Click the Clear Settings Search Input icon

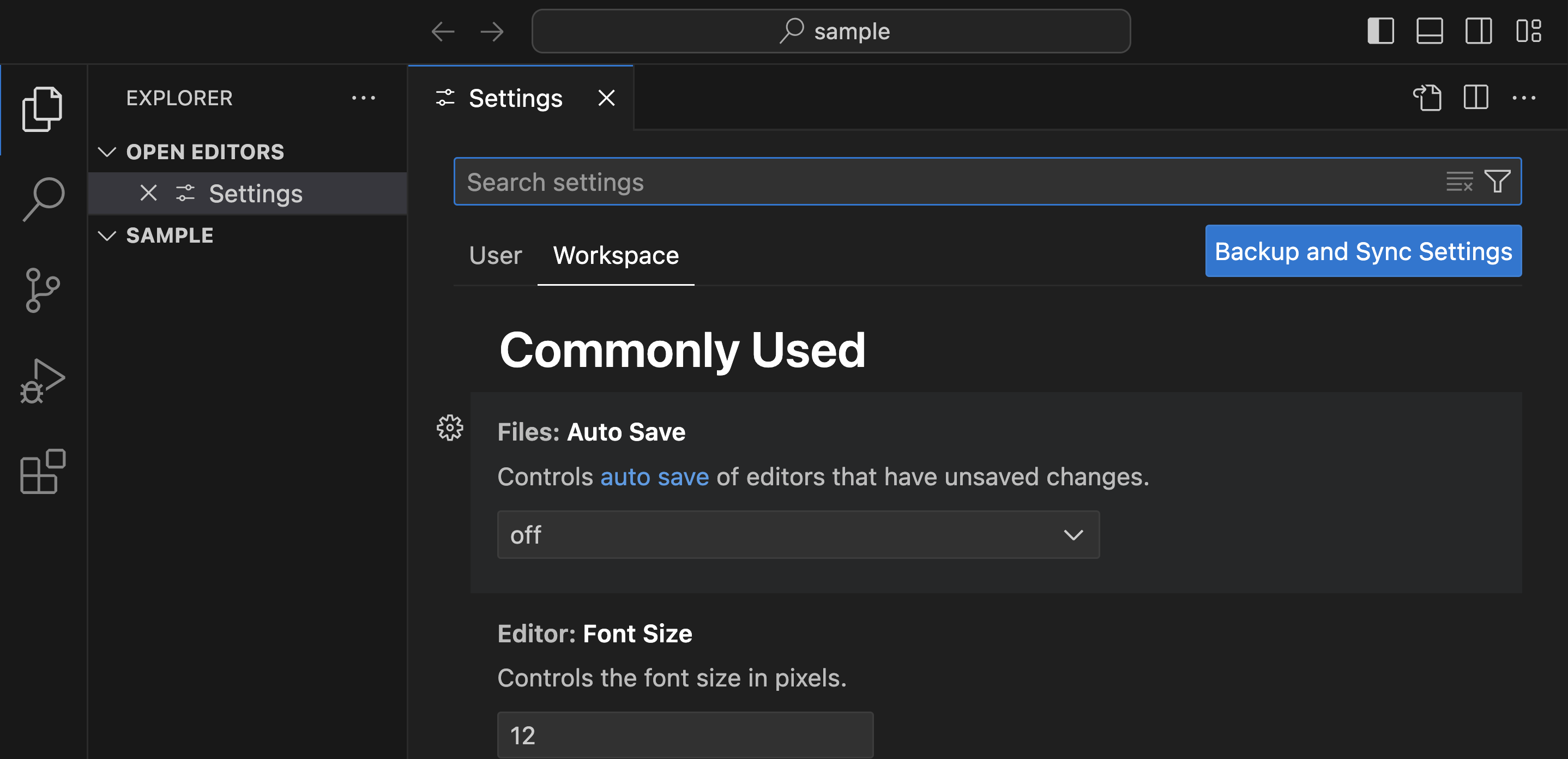tap(1460, 182)
